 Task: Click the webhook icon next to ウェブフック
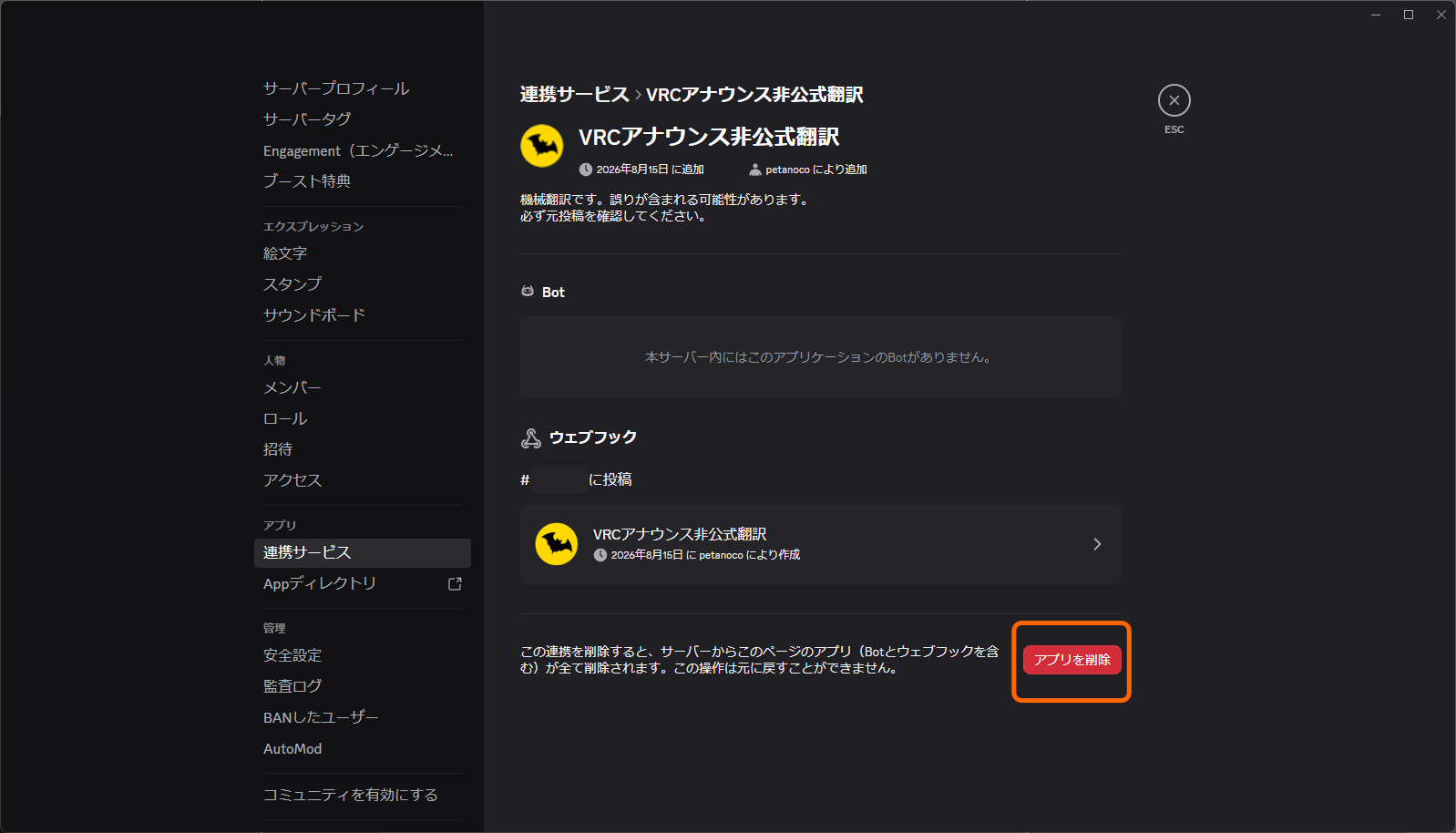tap(530, 438)
